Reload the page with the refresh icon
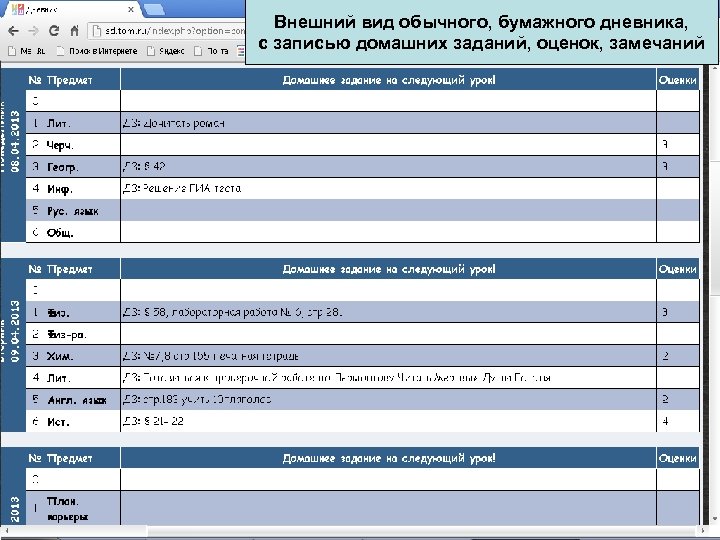Screen dimensions: 720x540 [54, 31]
